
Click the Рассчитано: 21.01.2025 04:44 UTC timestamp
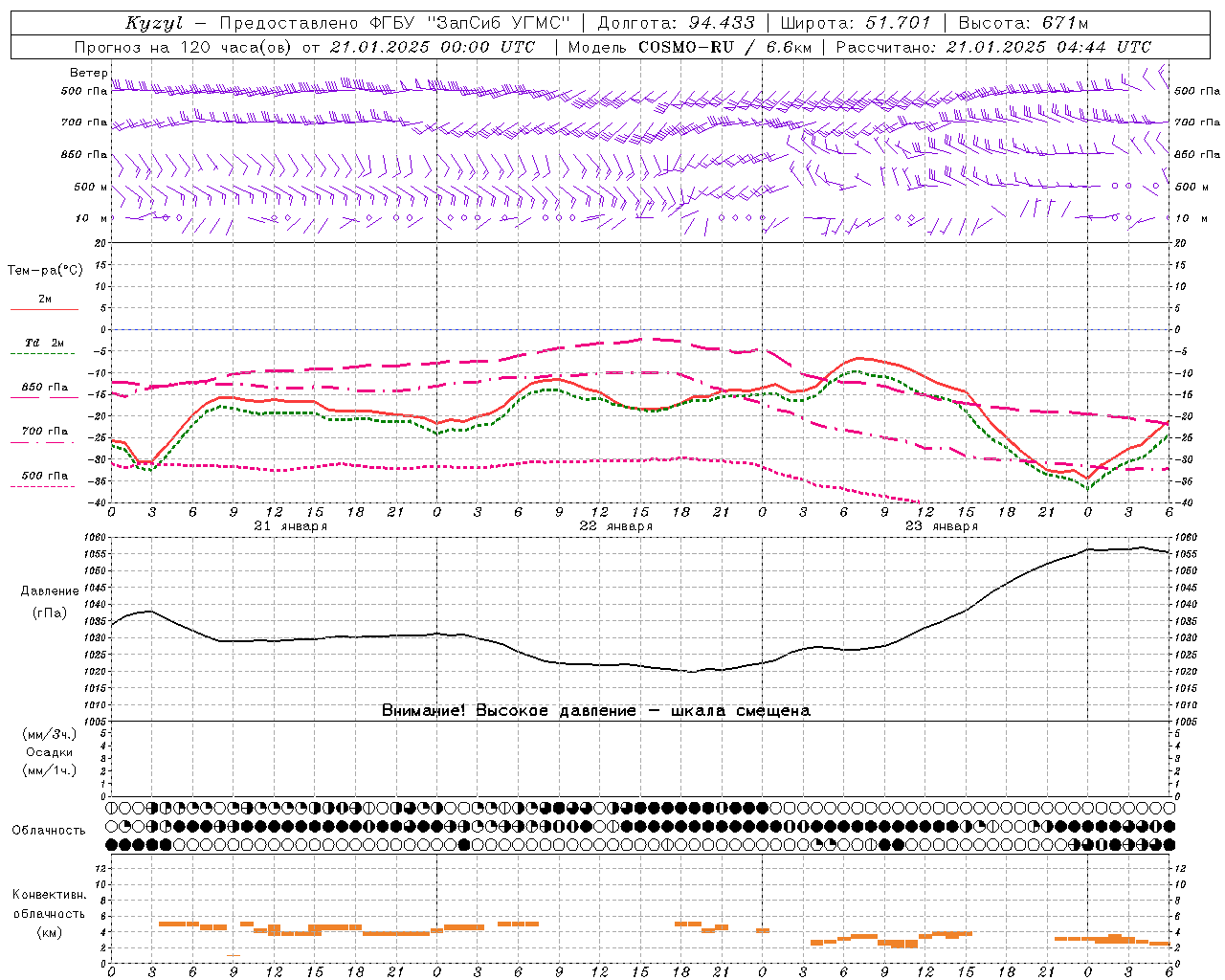(x=993, y=47)
